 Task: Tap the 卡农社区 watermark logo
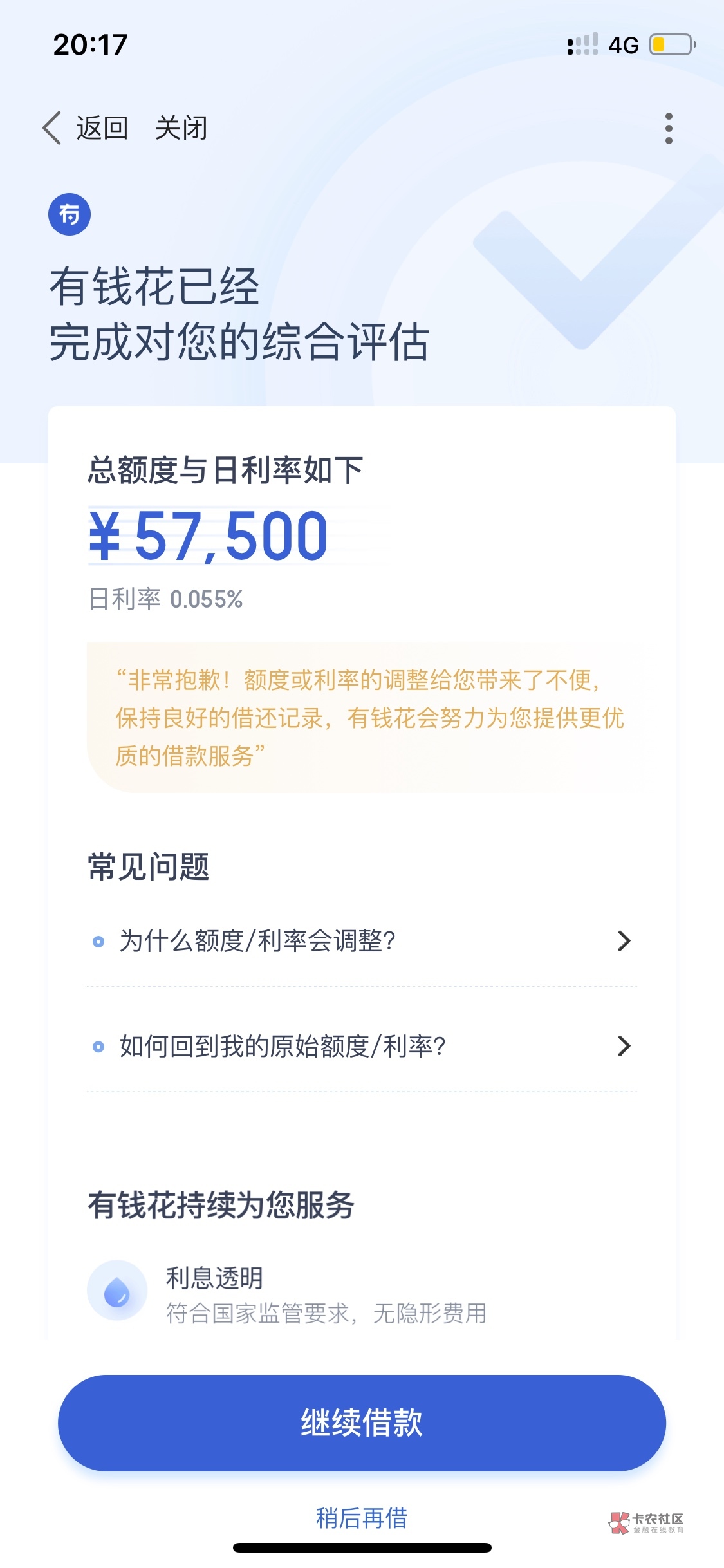[646, 1523]
